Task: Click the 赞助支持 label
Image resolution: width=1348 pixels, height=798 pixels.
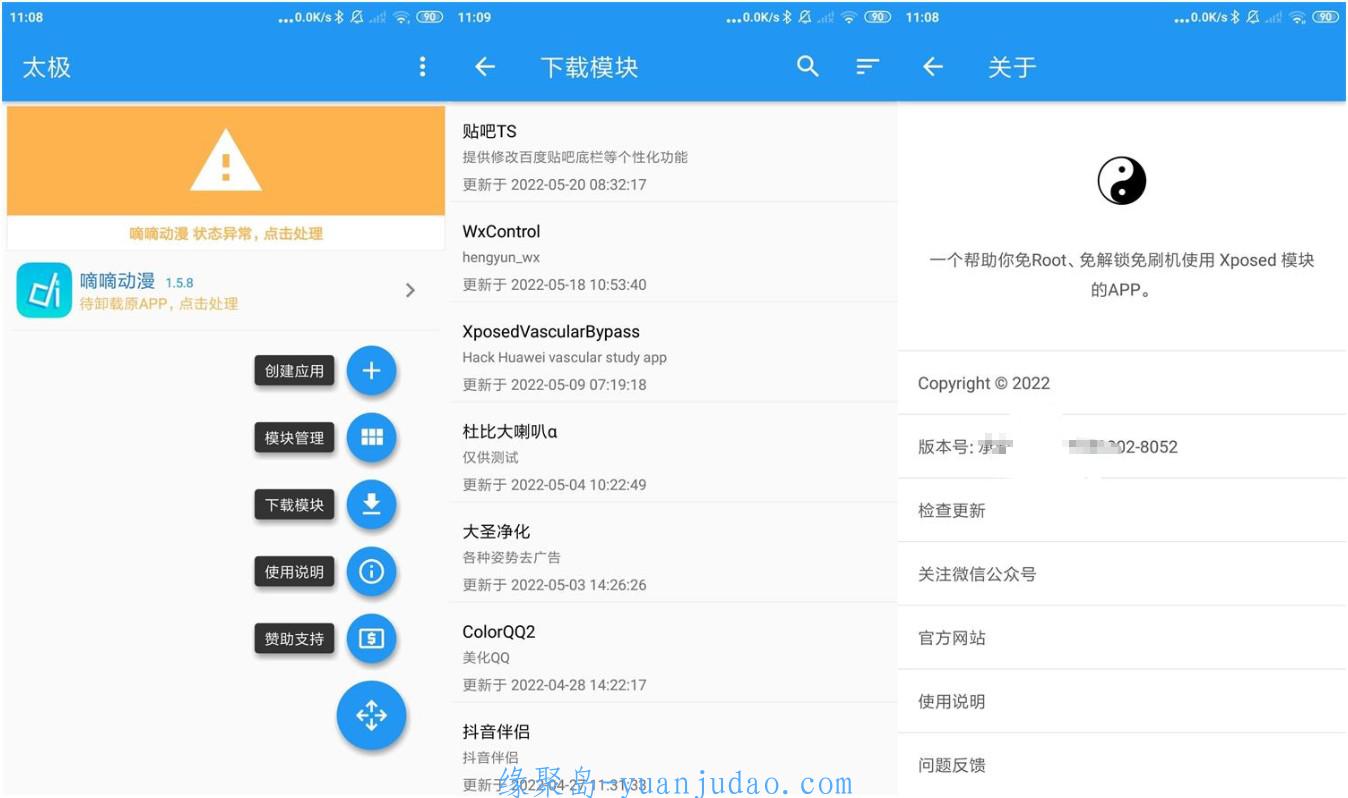Action: pos(294,639)
